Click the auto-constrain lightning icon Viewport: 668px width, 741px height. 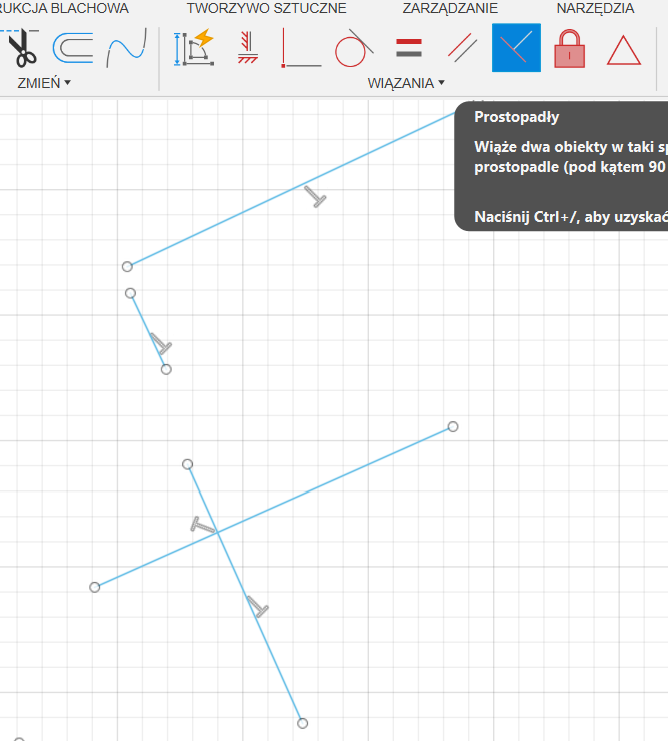[195, 47]
